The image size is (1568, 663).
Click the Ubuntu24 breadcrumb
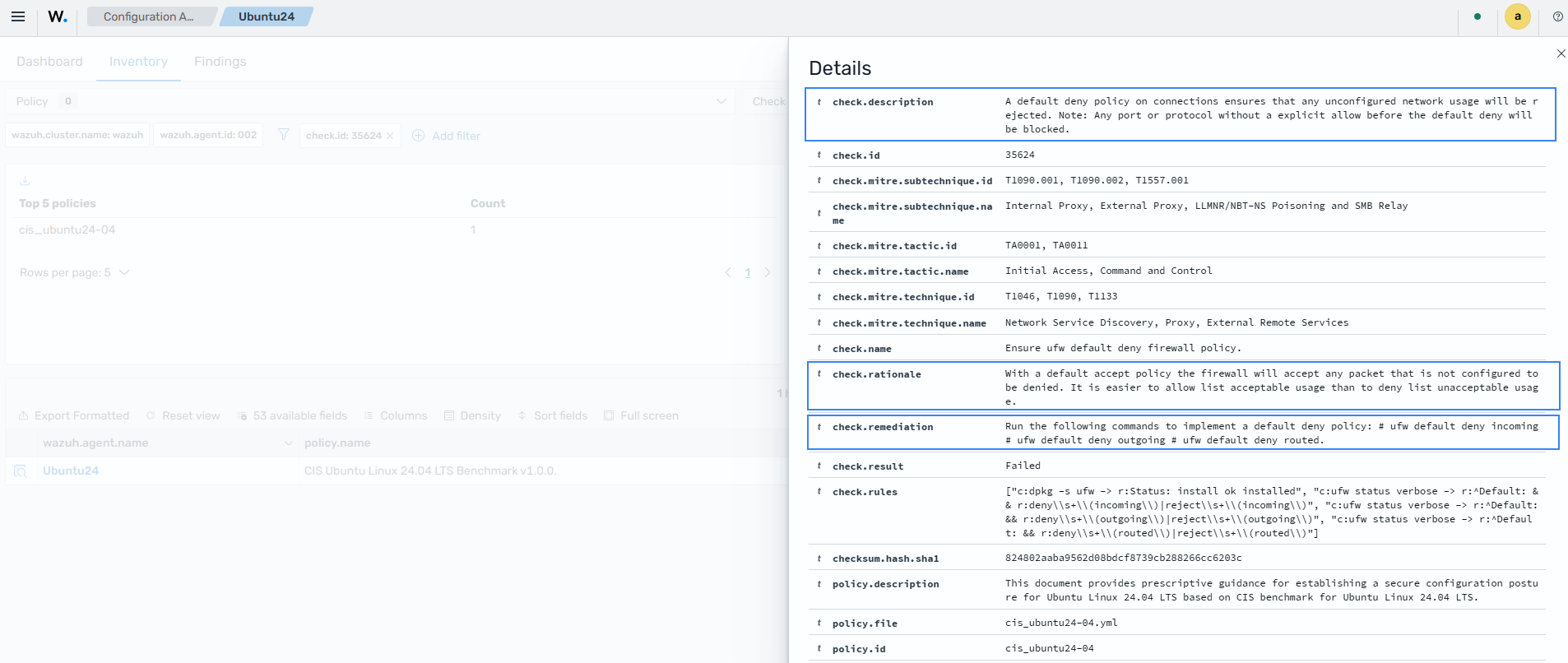[x=267, y=16]
